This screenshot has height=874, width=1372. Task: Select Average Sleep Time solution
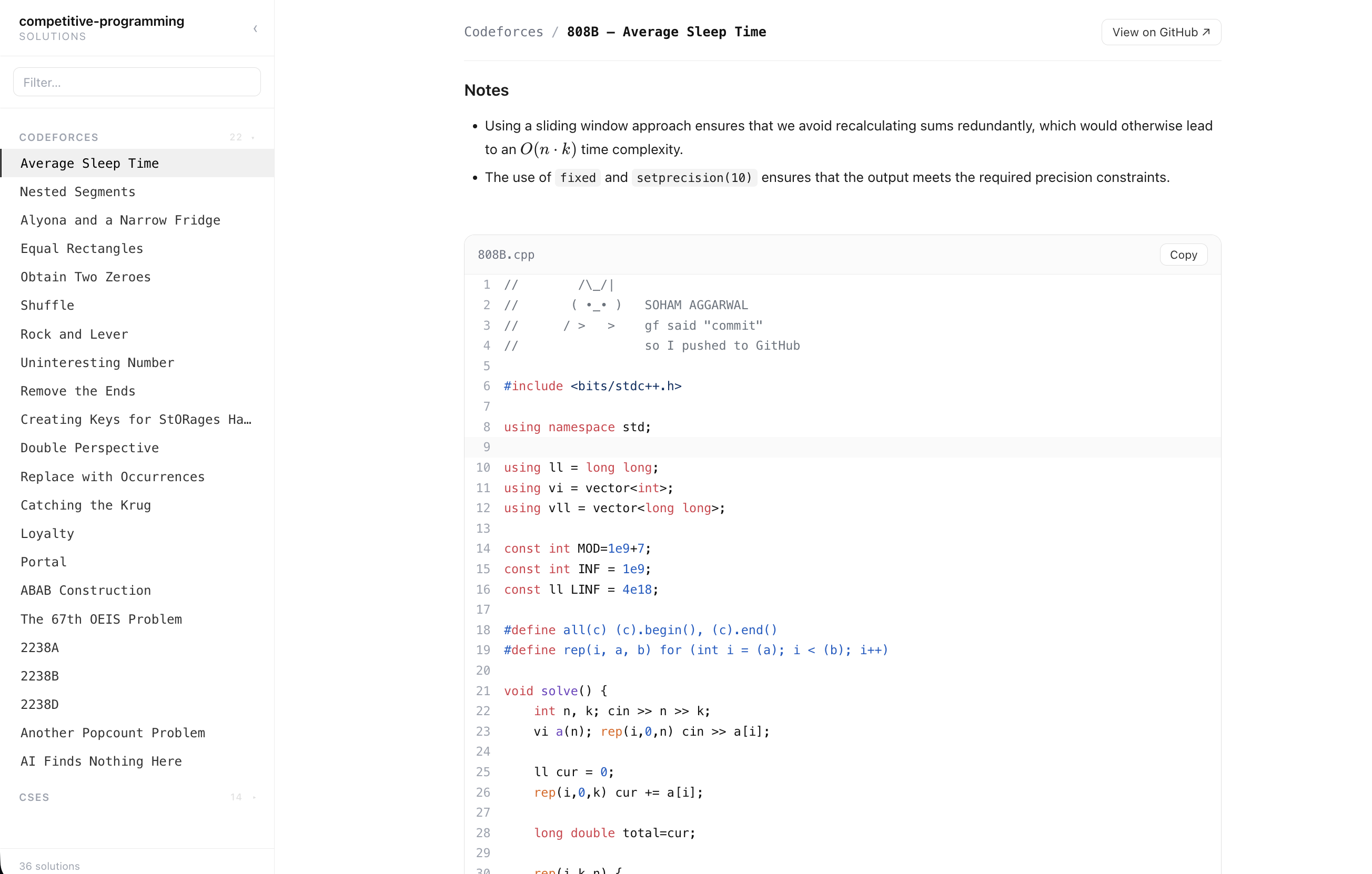pyautogui.click(x=137, y=163)
